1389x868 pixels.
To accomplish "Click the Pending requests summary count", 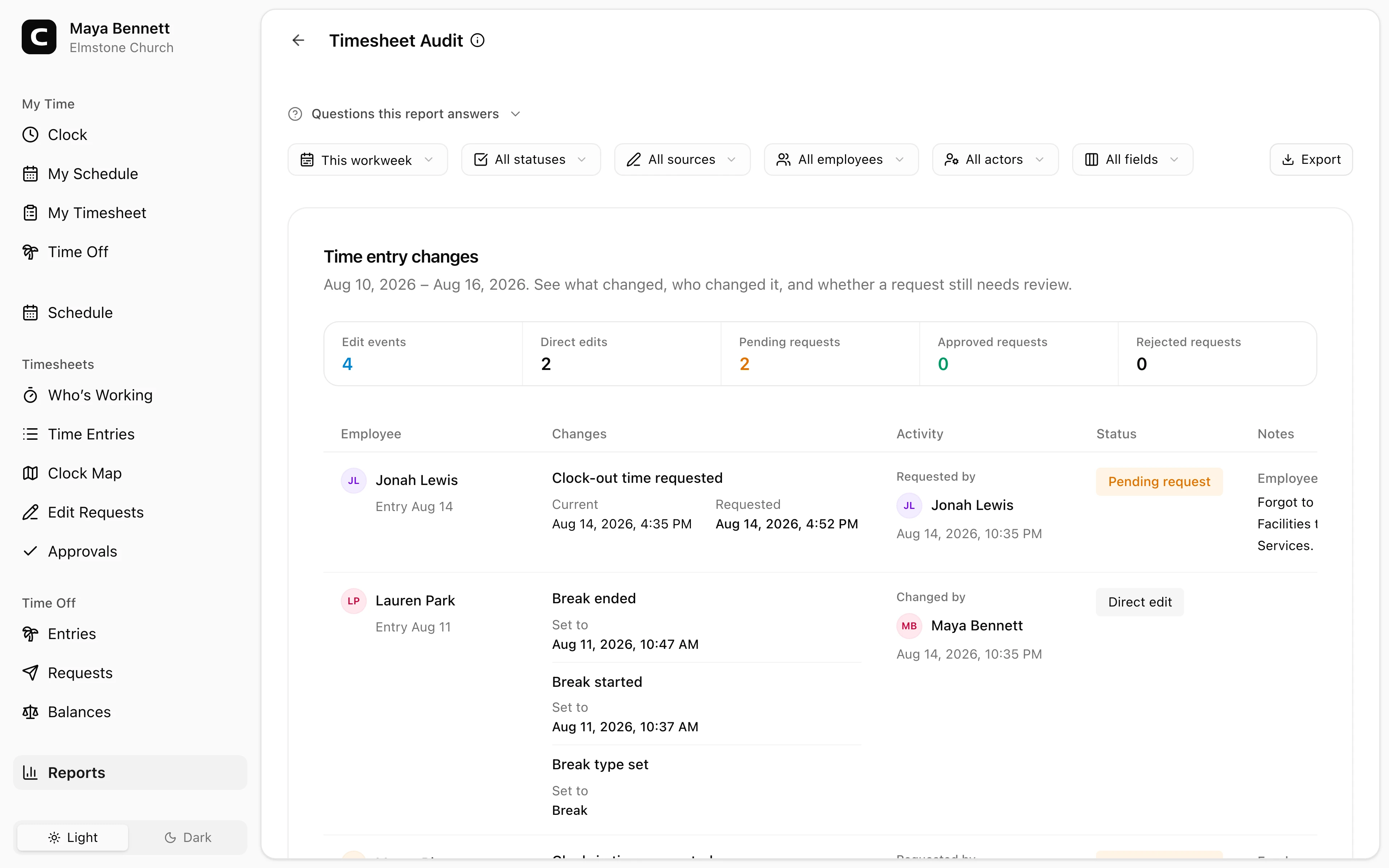I will click(x=744, y=364).
